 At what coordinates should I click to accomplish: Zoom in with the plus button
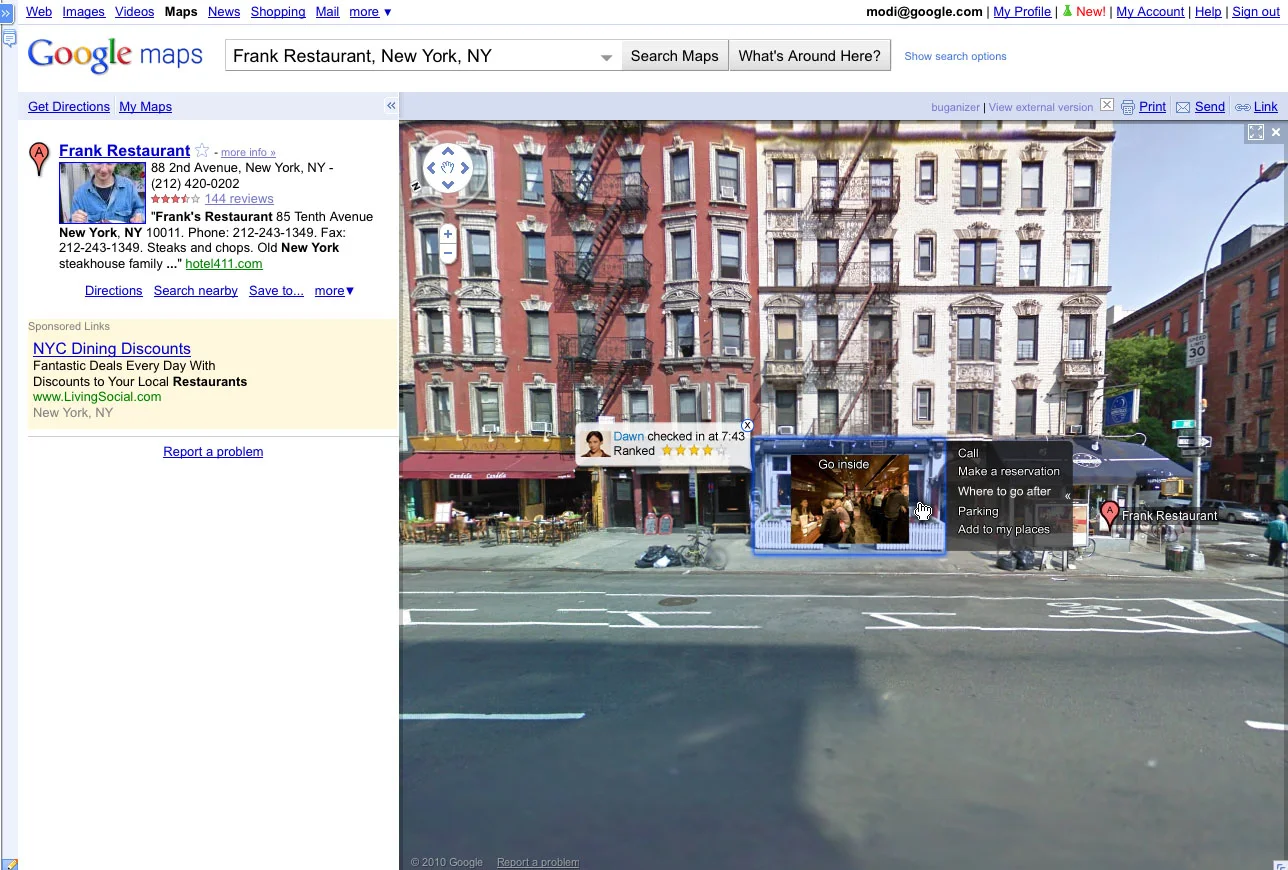pos(447,234)
